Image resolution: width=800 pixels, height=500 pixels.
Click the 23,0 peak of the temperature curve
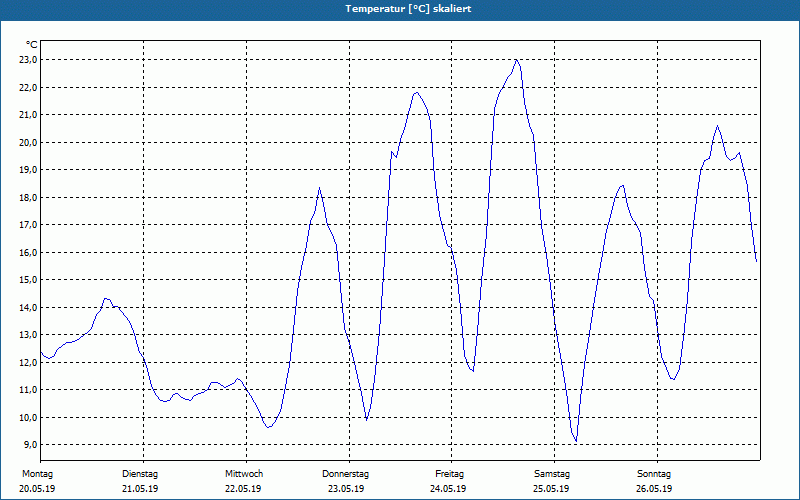[x=517, y=60]
